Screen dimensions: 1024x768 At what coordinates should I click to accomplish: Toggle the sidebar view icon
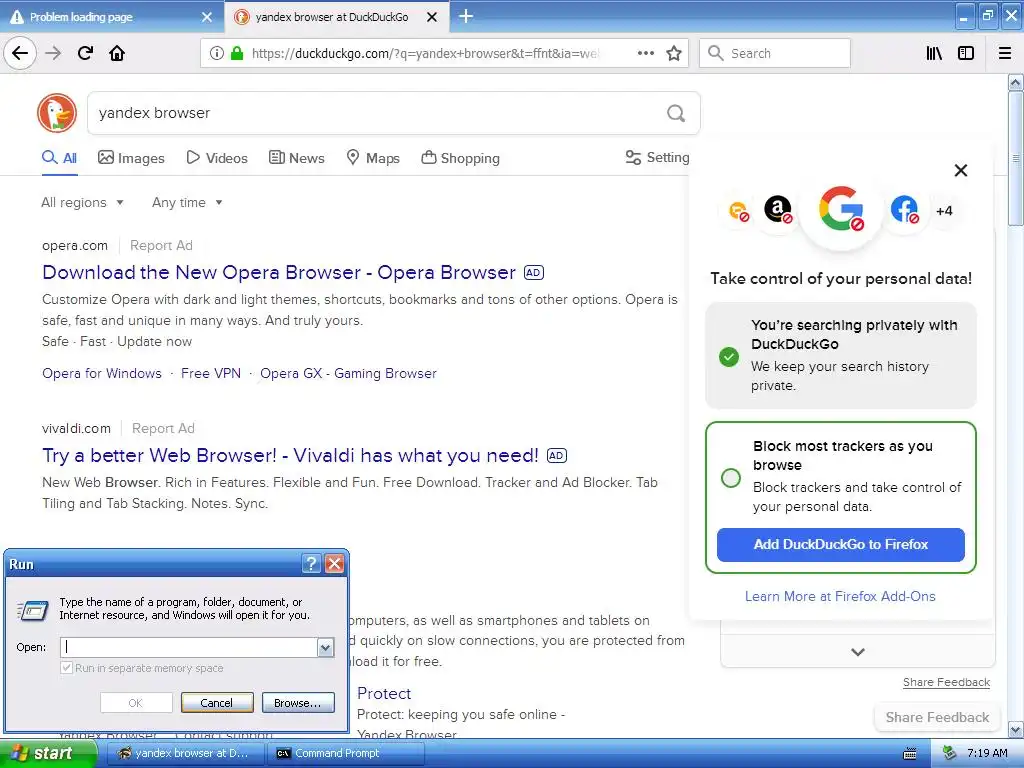[966, 53]
